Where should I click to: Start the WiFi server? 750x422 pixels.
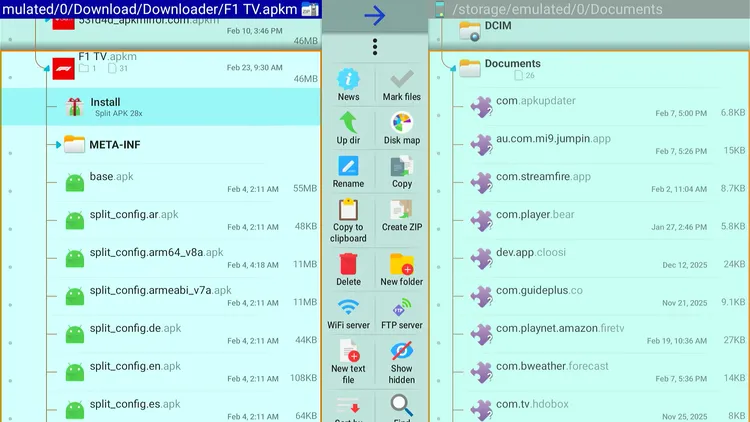coord(348,313)
